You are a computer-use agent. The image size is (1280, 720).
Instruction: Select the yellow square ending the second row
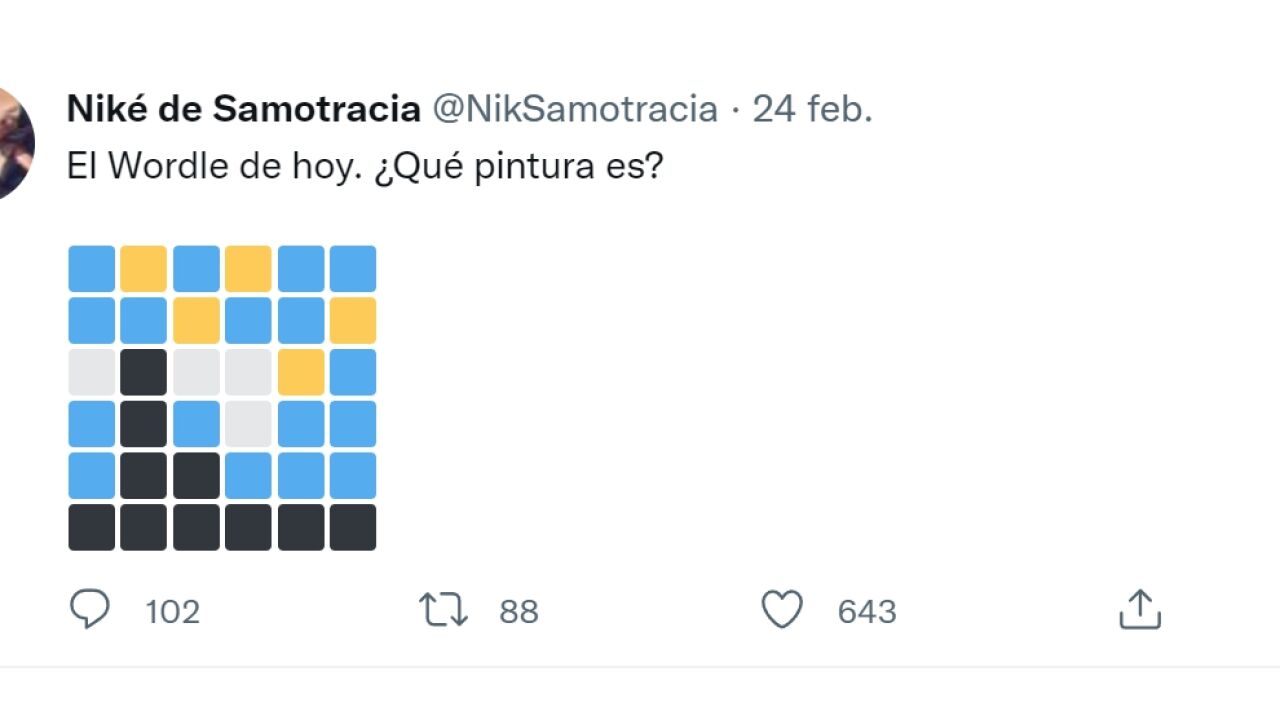pos(353,320)
